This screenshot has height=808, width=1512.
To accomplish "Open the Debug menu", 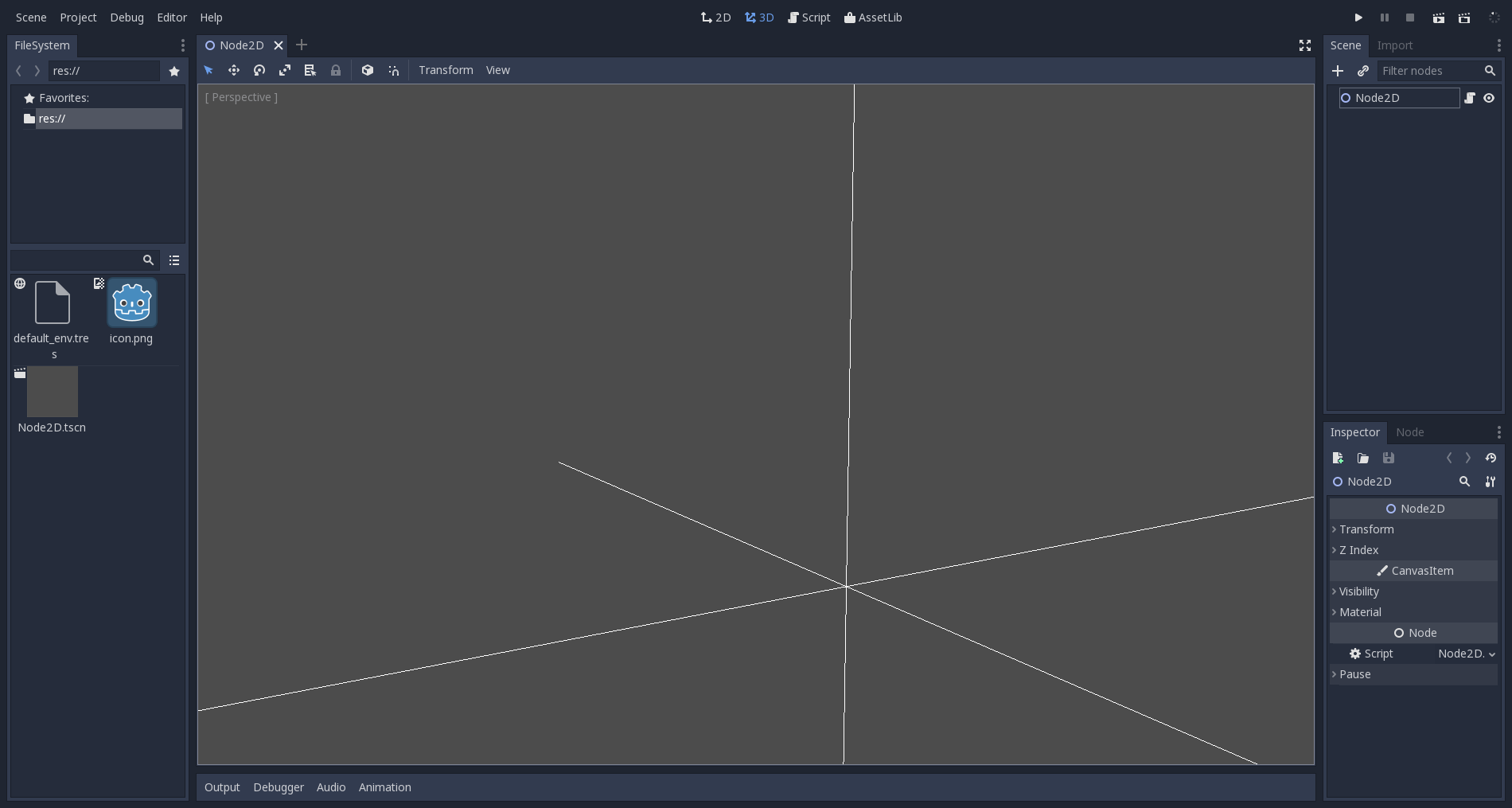I will (127, 18).
